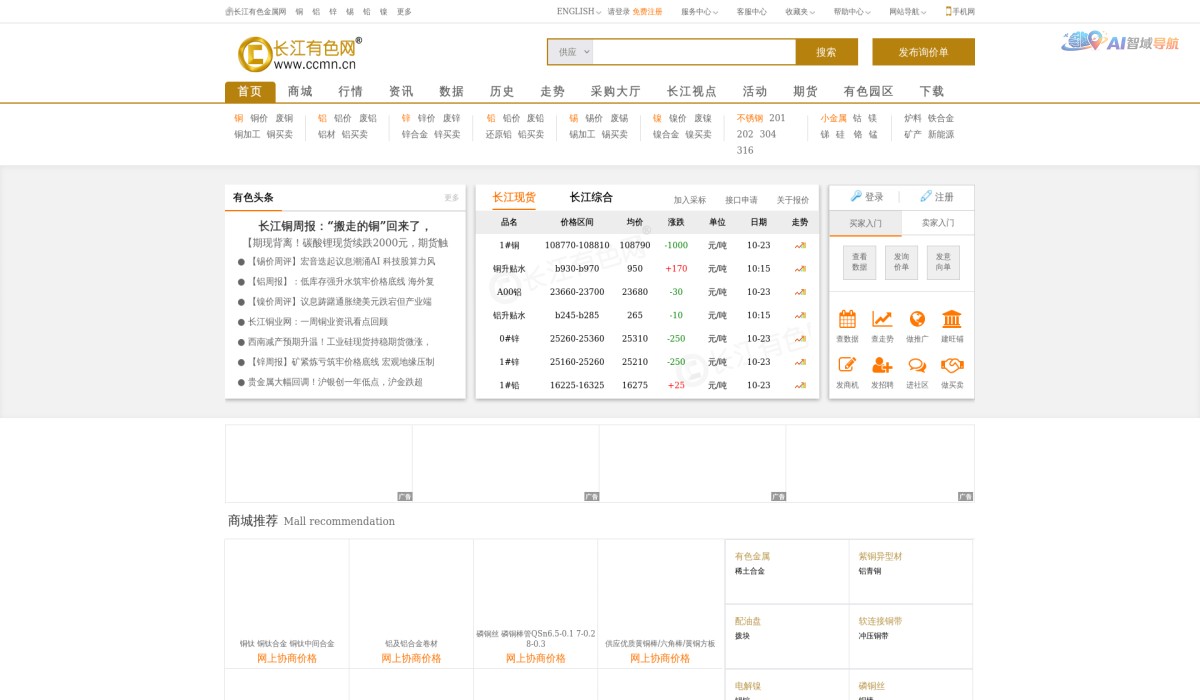The image size is (1200, 700).
Task: Switch to the 长江现货 tab
Action: point(514,197)
